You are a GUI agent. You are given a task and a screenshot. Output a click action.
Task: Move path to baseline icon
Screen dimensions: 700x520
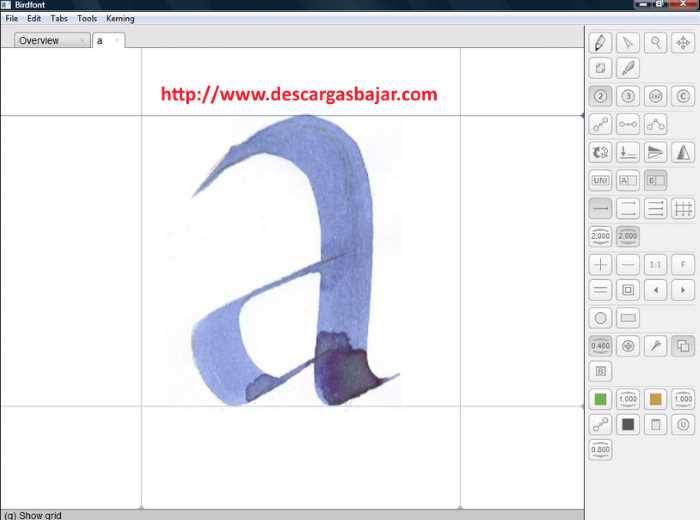(x=628, y=153)
